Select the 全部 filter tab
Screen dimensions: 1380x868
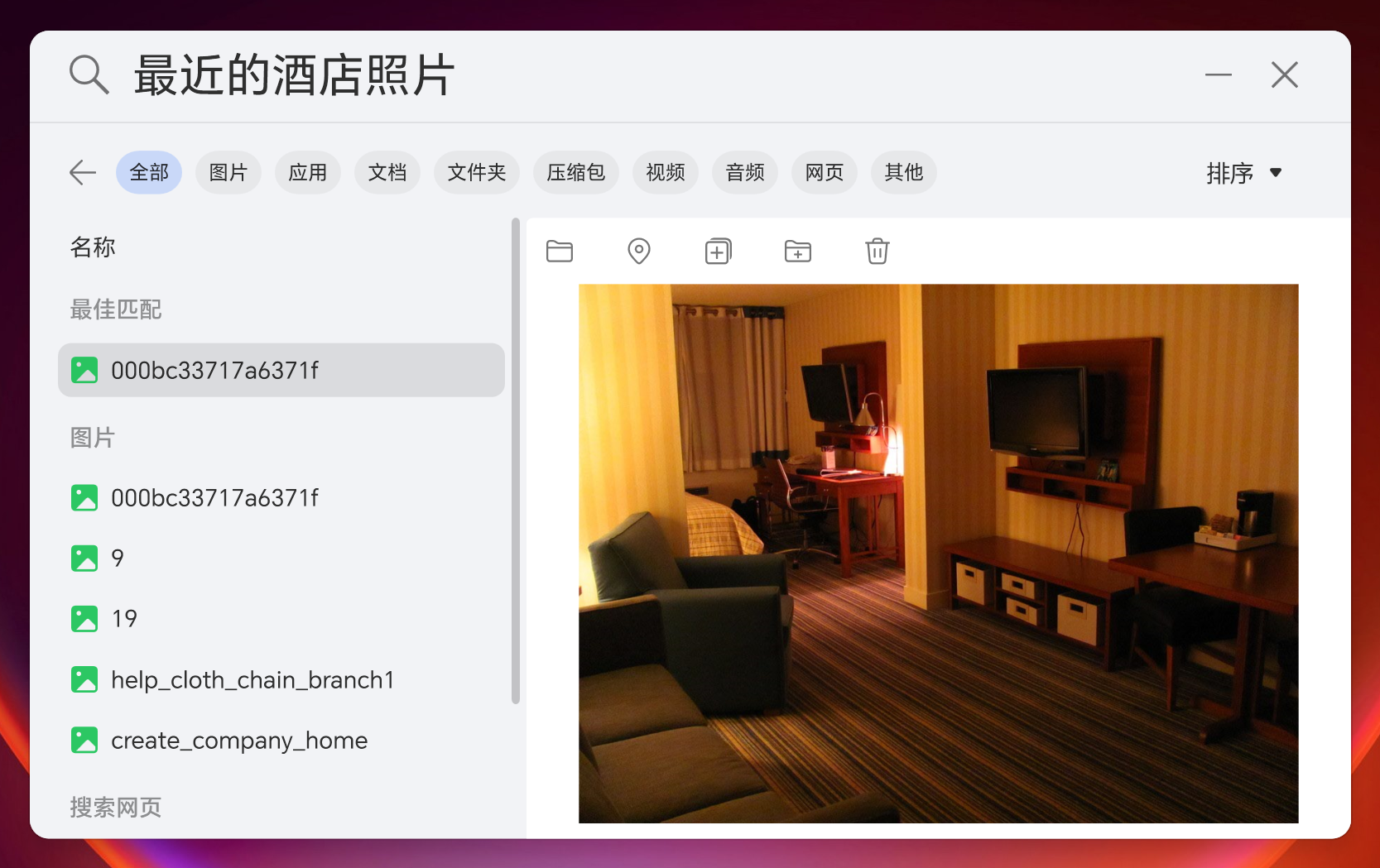coord(149,172)
